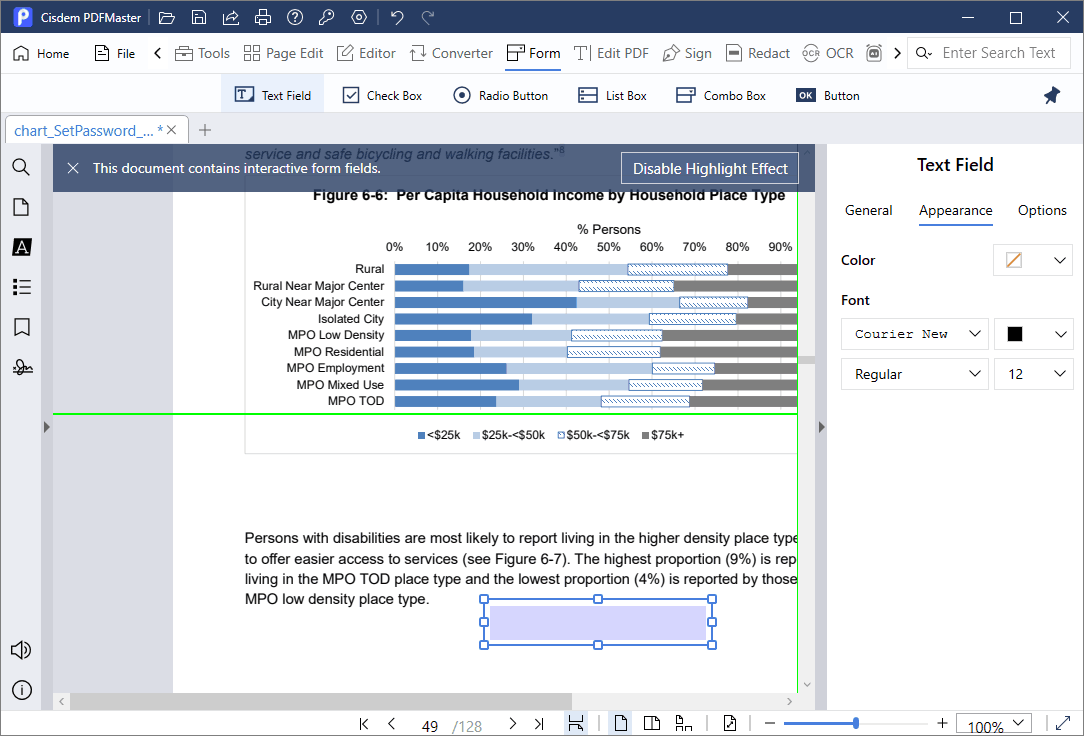Jump to the last page
This screenshot has width=1084, height=736.
(x=539, y=724)
